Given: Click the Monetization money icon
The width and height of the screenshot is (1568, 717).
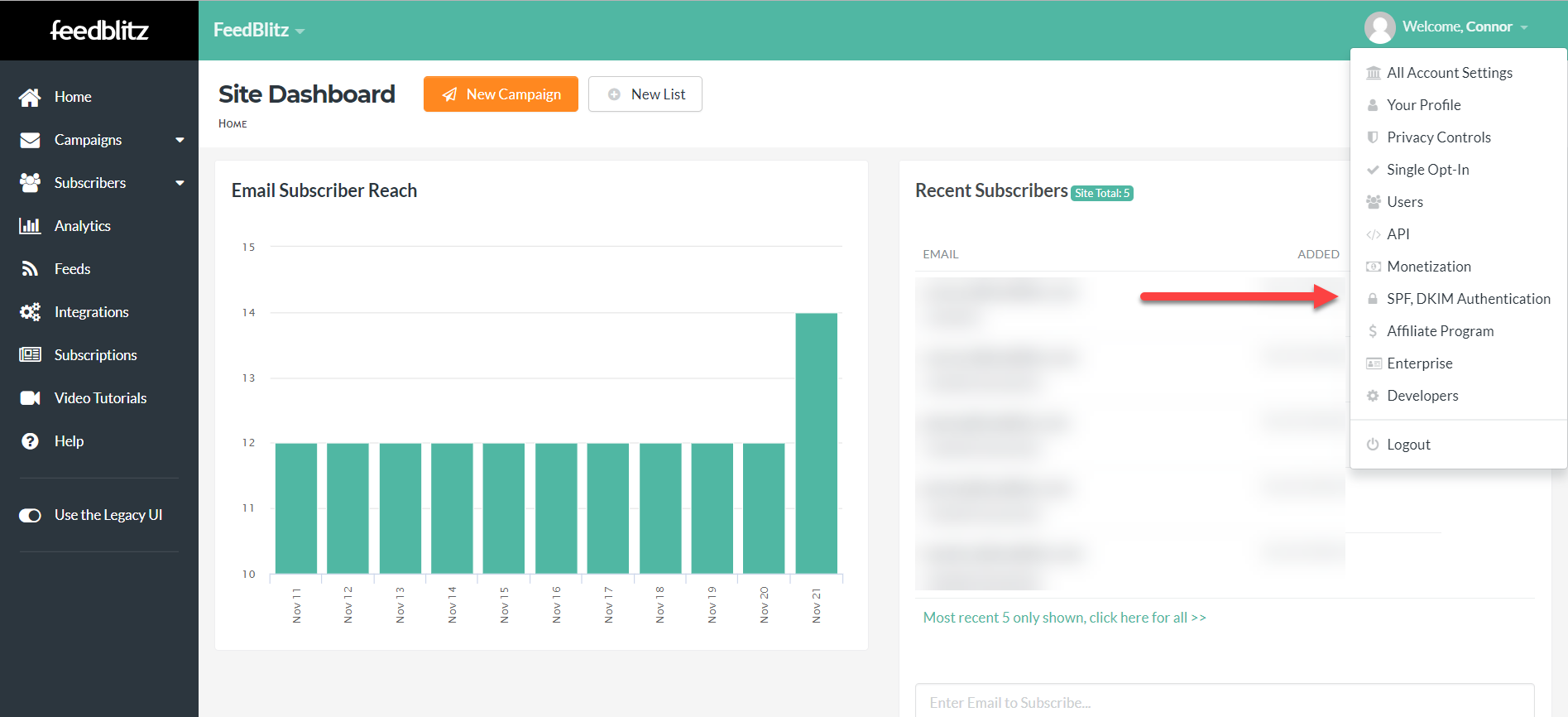Looking at the screenshot, I should click(1373, 267).
